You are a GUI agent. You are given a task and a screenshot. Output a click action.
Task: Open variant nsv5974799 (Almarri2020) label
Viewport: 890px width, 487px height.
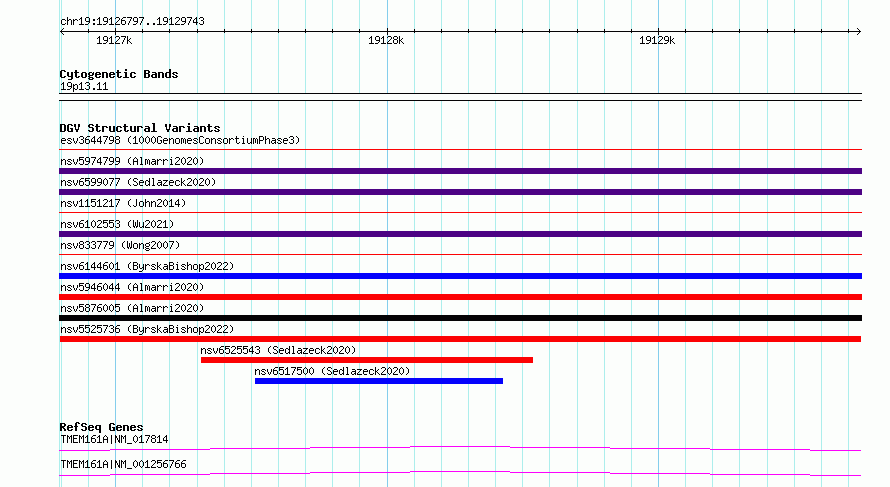[132, 161]
